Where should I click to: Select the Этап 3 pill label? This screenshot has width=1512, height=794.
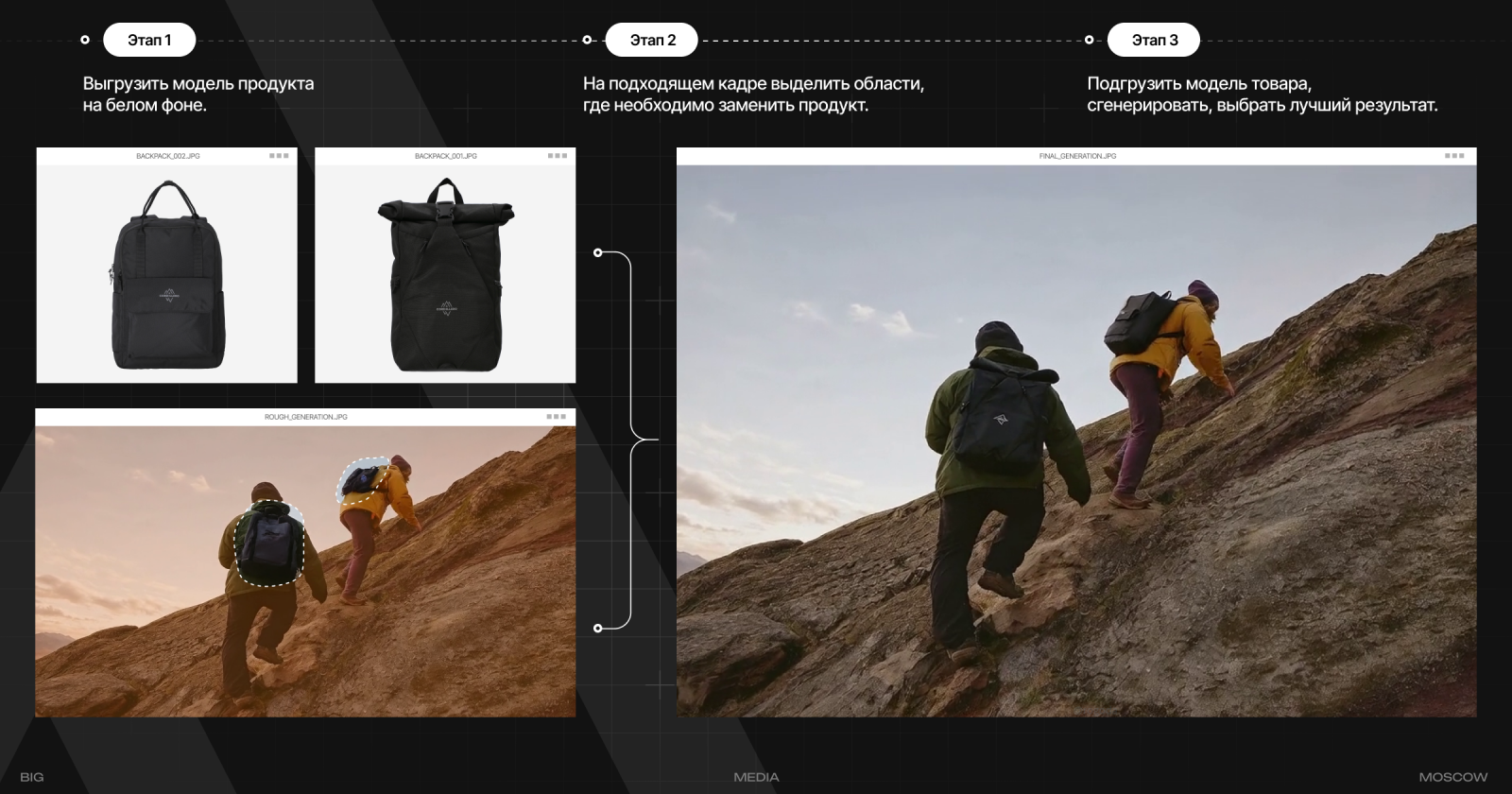(1154, 40)
